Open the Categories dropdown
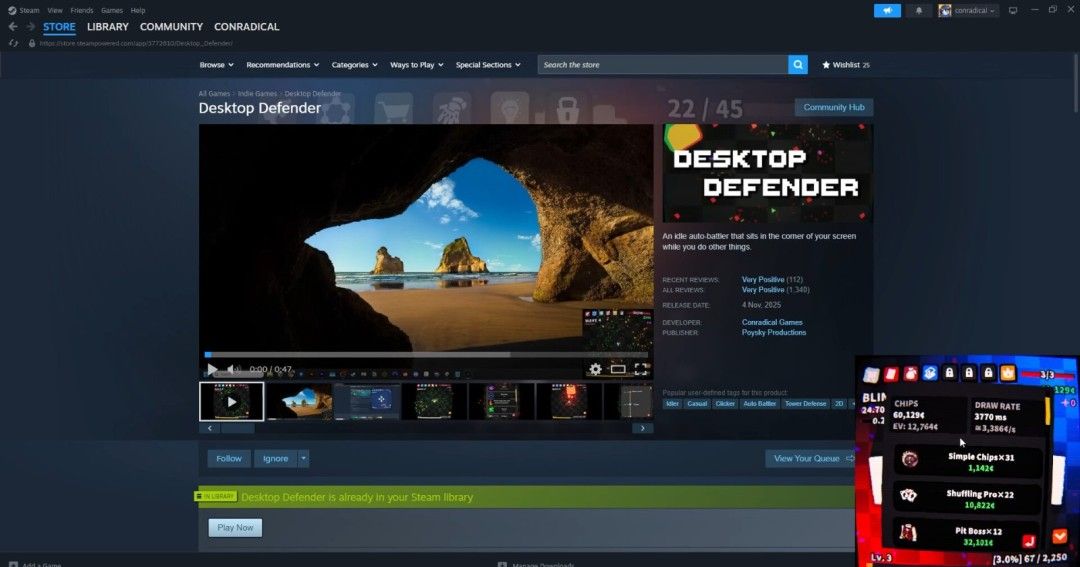The width and height of the screenshot is (1080, 567). (354, 65)
